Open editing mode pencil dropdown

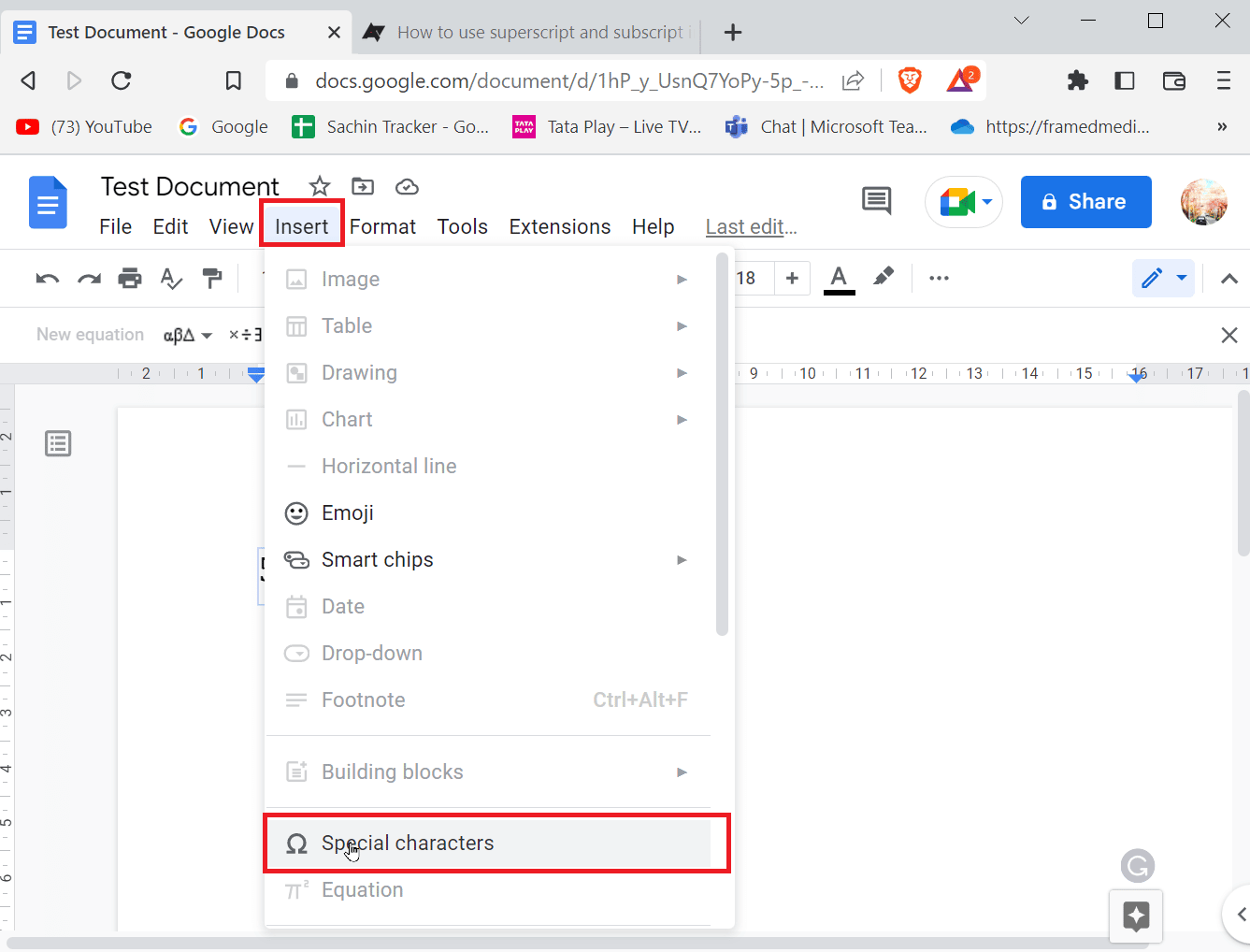click(1164, 278)
